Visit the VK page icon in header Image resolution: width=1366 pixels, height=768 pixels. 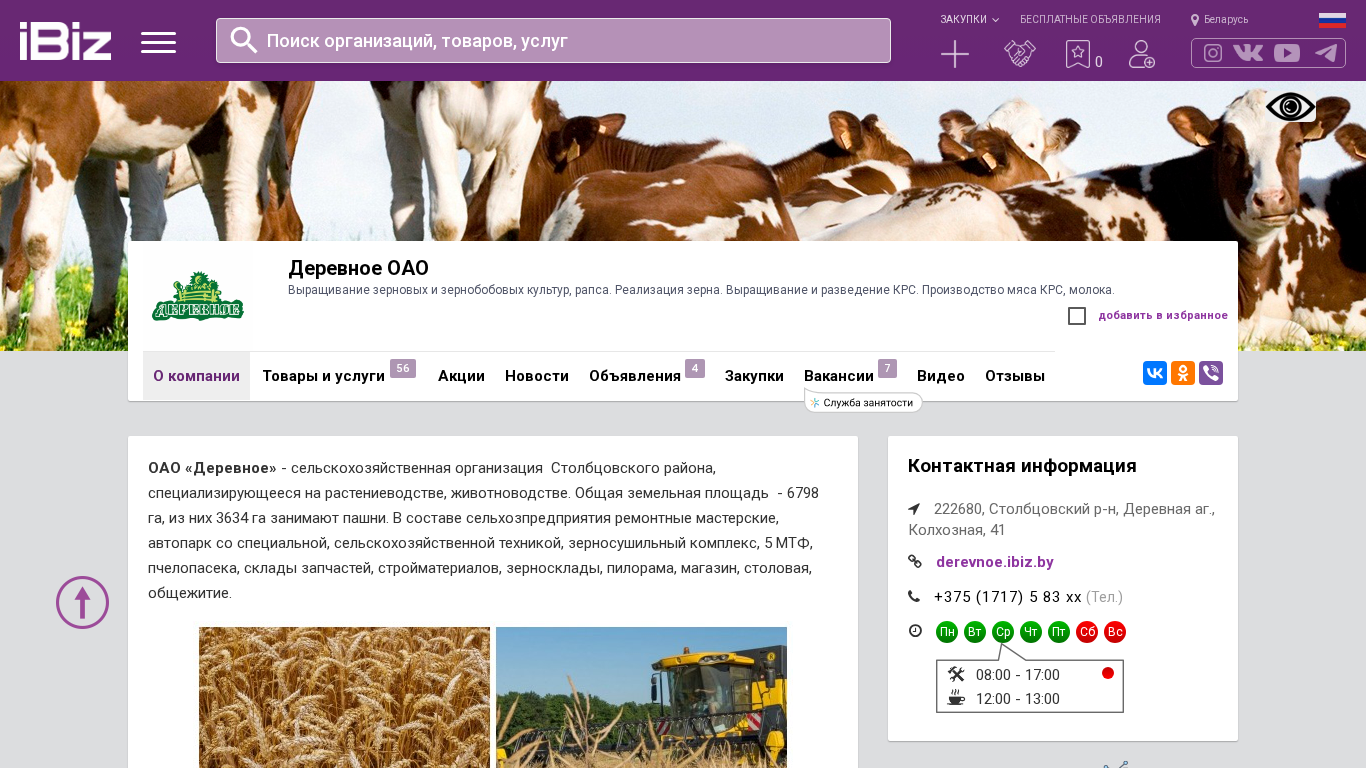click(1248, 53)
